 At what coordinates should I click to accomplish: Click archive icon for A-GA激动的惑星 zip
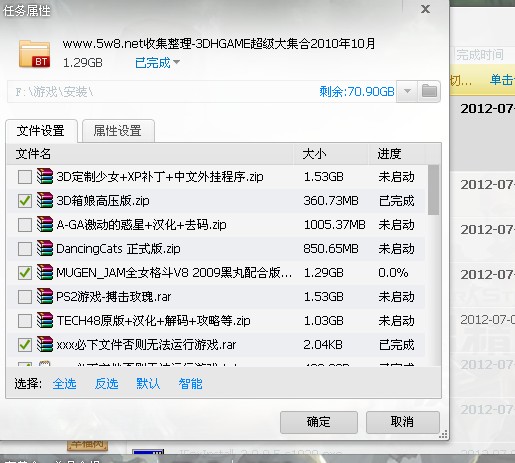45,224
